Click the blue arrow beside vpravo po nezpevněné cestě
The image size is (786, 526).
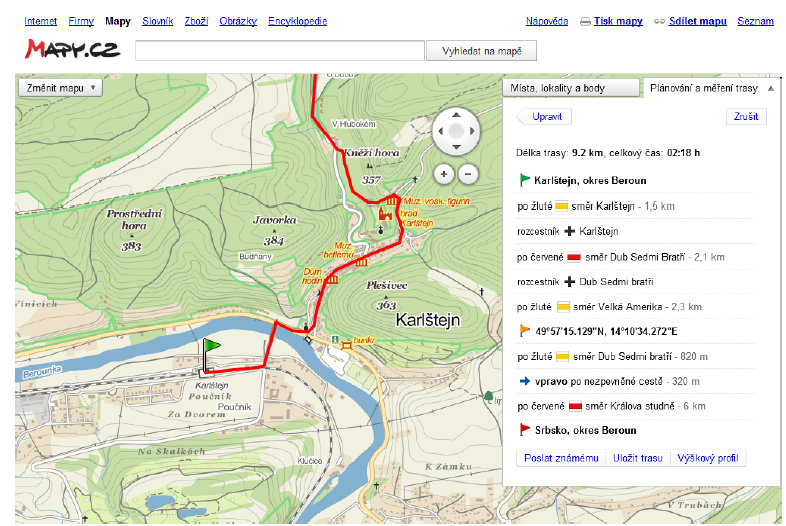[525, 381]
